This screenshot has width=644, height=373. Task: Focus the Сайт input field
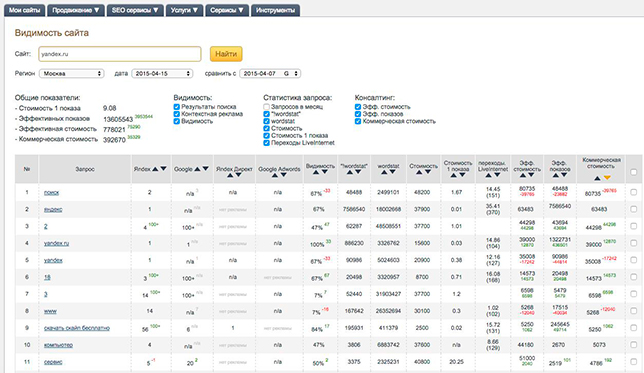point(120,54)
